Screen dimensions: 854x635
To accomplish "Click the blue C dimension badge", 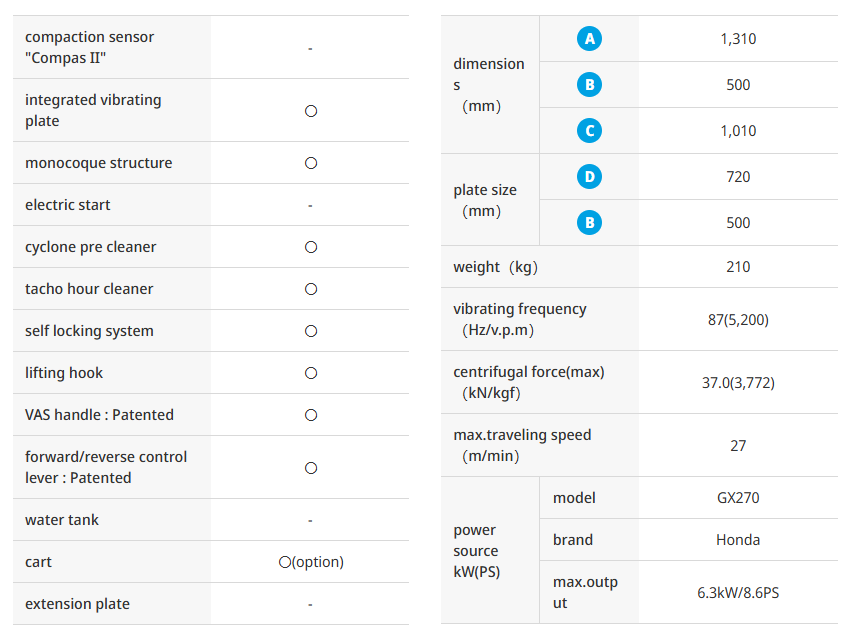I will coord(589,131).
